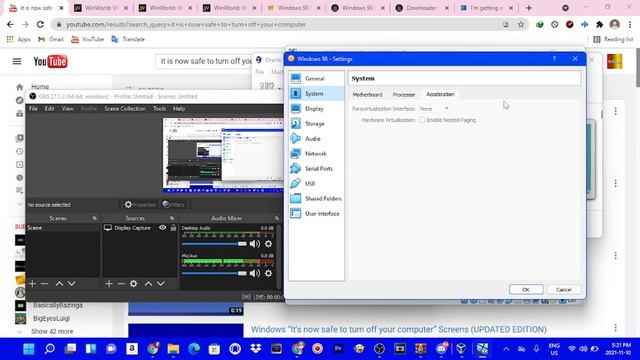The height and width of the screenshot is (360, 640).
Task: Open OBS File menu
Action: coord(33,109)
